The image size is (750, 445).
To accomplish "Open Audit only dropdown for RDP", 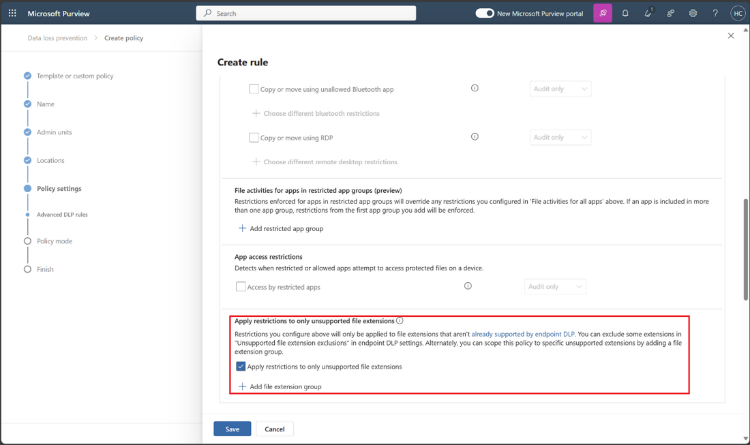I will 561,137.
